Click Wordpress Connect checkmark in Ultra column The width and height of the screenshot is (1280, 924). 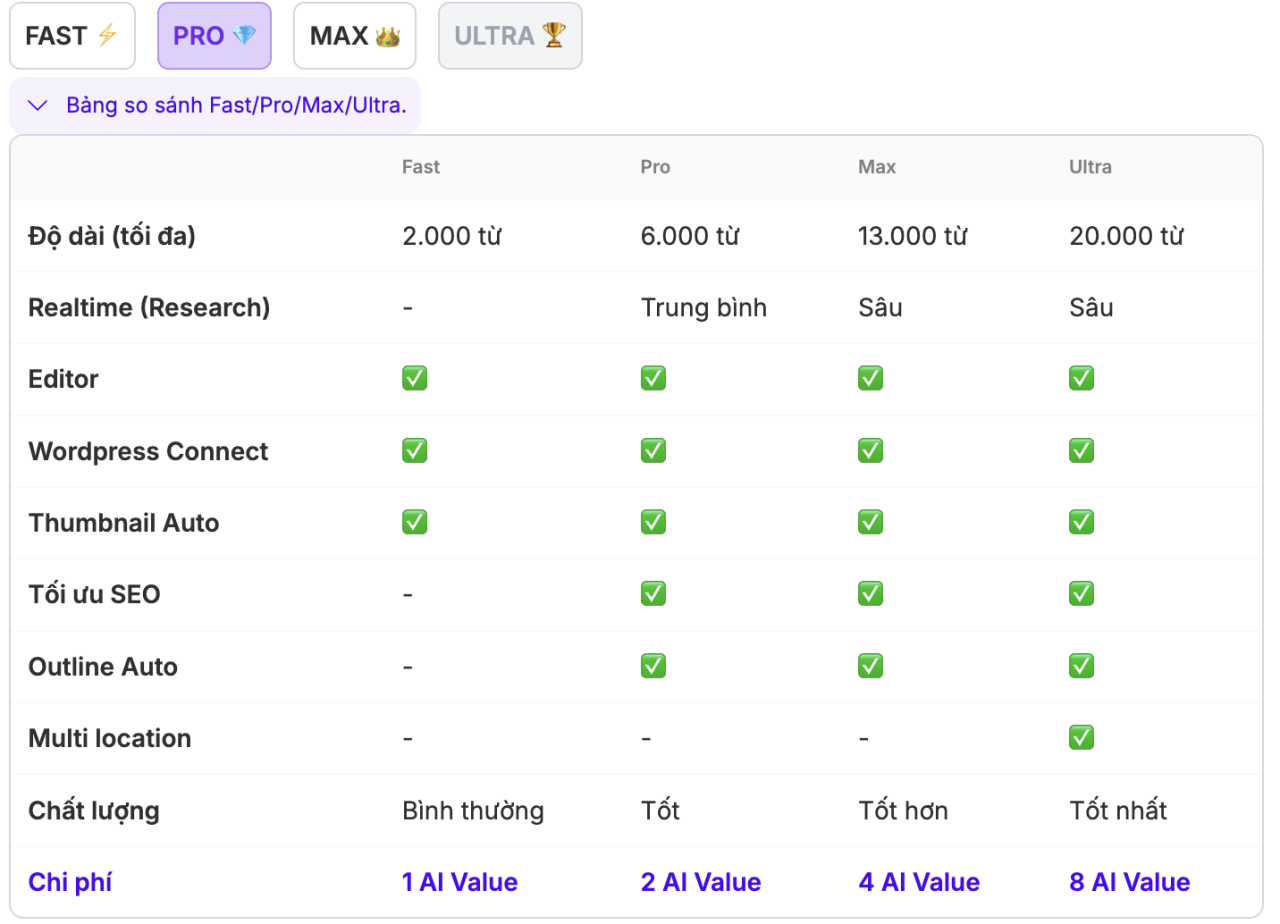pyautogui.click(x=1081, y=451)
